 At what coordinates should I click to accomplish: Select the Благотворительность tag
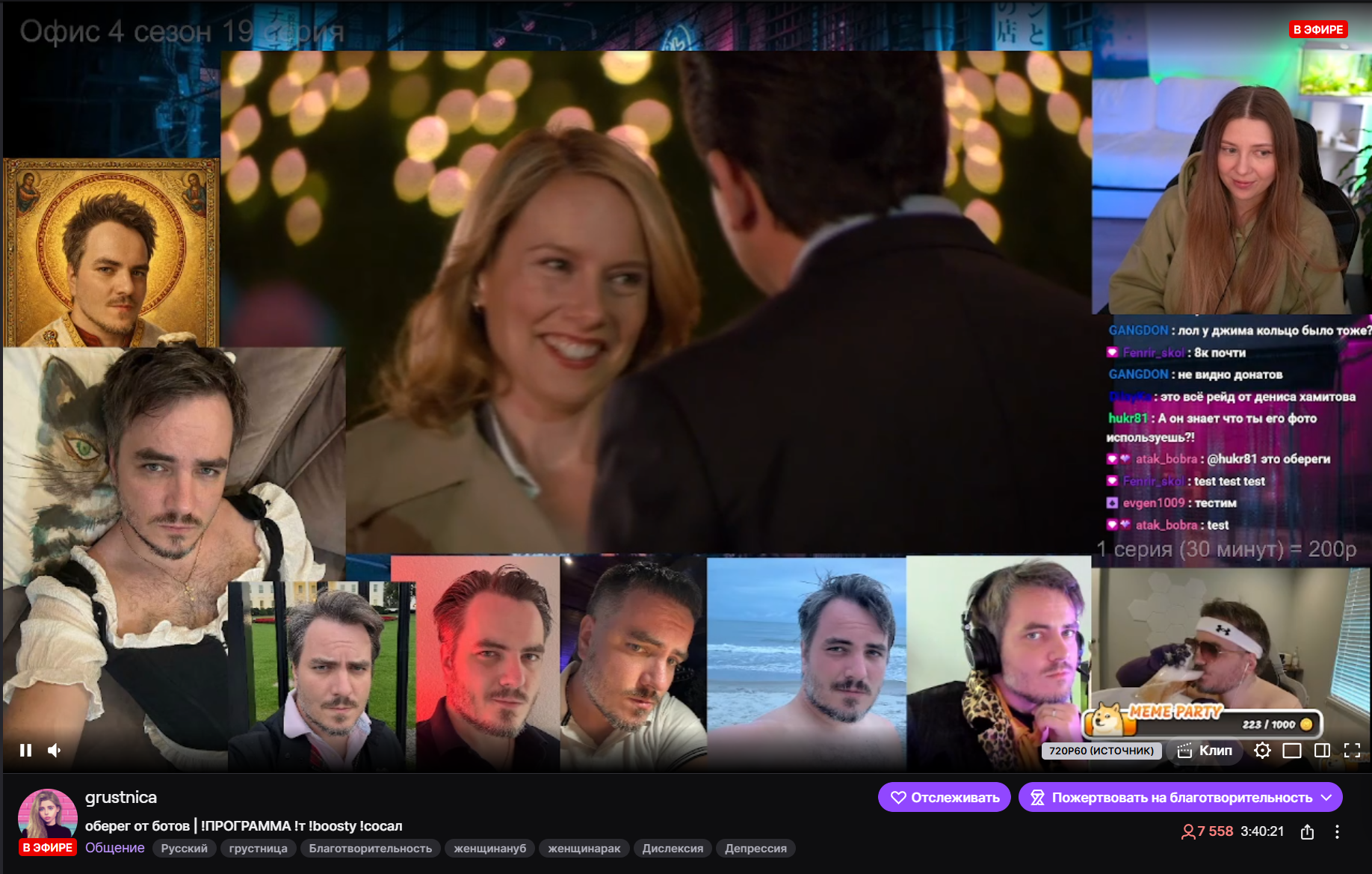point(371,848)
